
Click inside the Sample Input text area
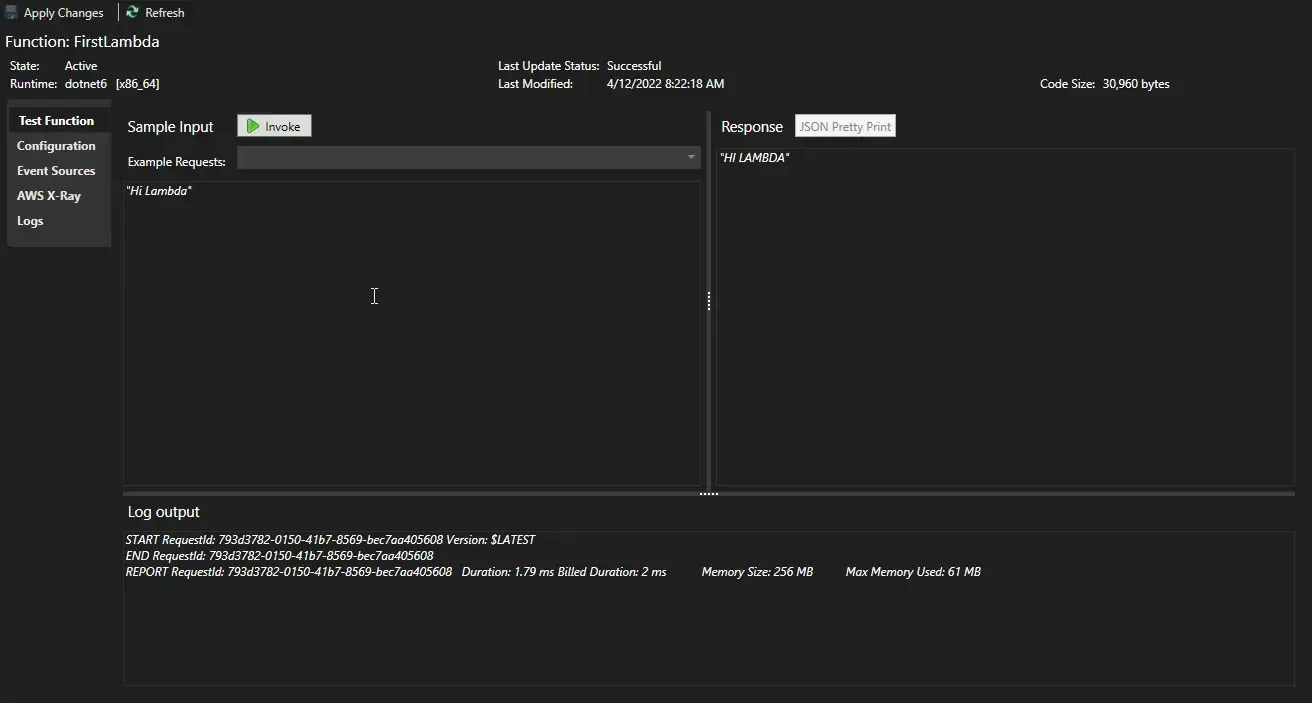tap(400, 300)
